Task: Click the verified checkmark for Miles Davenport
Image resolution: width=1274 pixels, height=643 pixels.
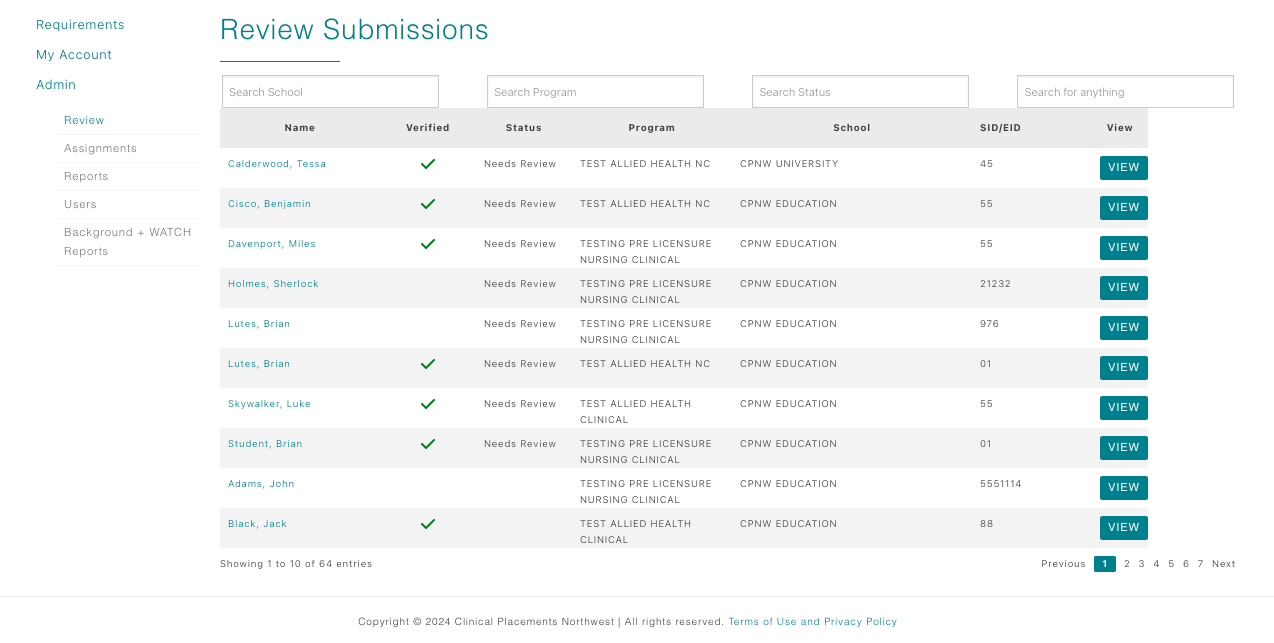Action: pyautogui.click(x=428, y=244)
